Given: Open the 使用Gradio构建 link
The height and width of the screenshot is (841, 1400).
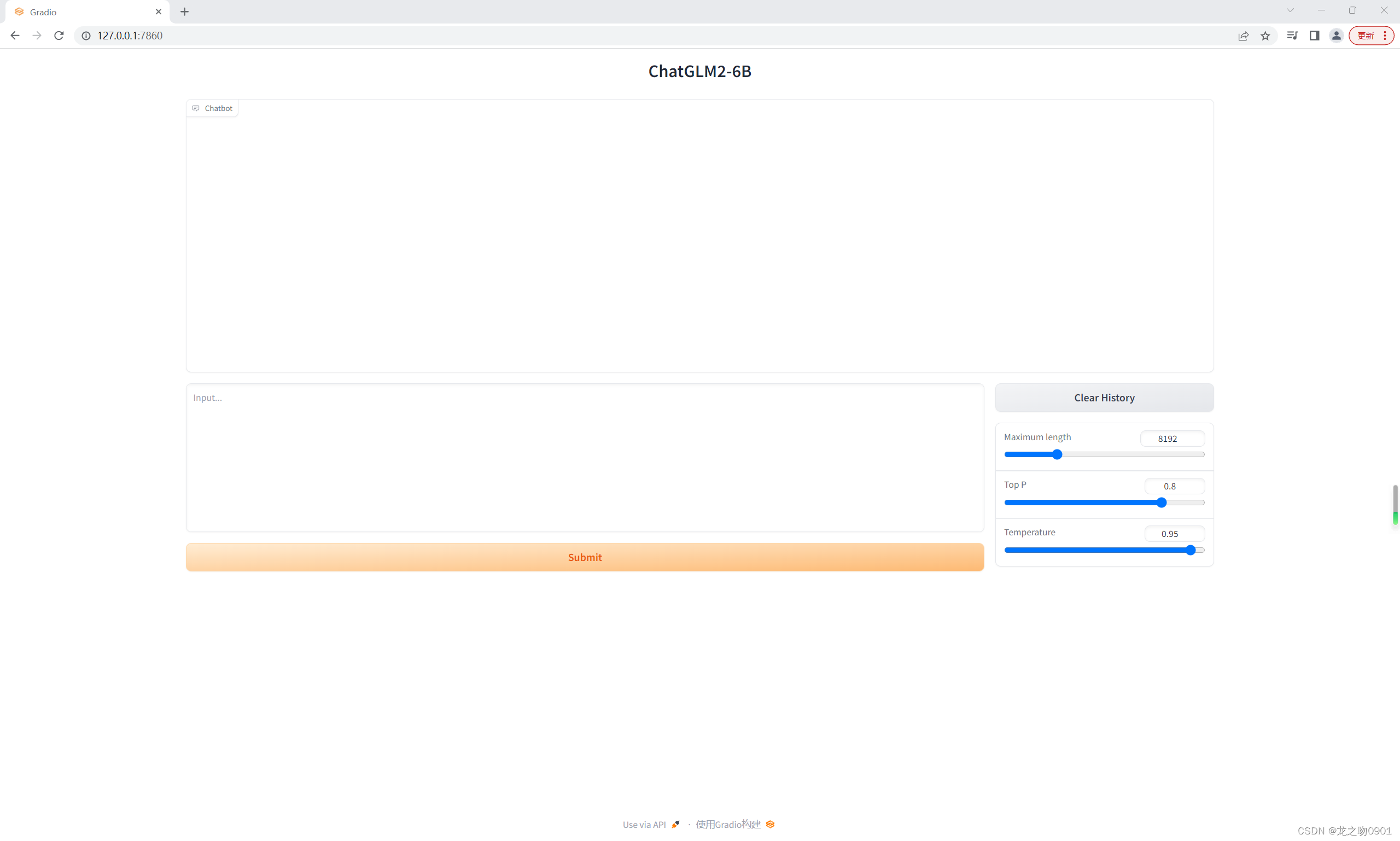Looking at the screenshot, I should click(734, 825).
